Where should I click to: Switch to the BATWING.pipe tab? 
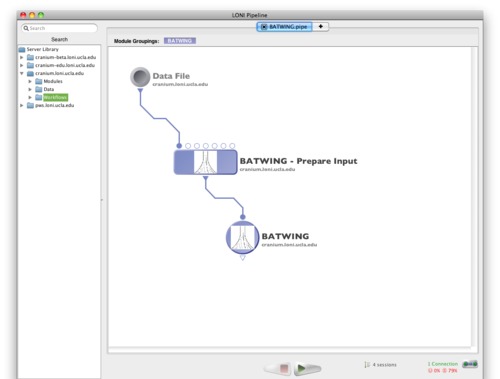click(284, 27)
